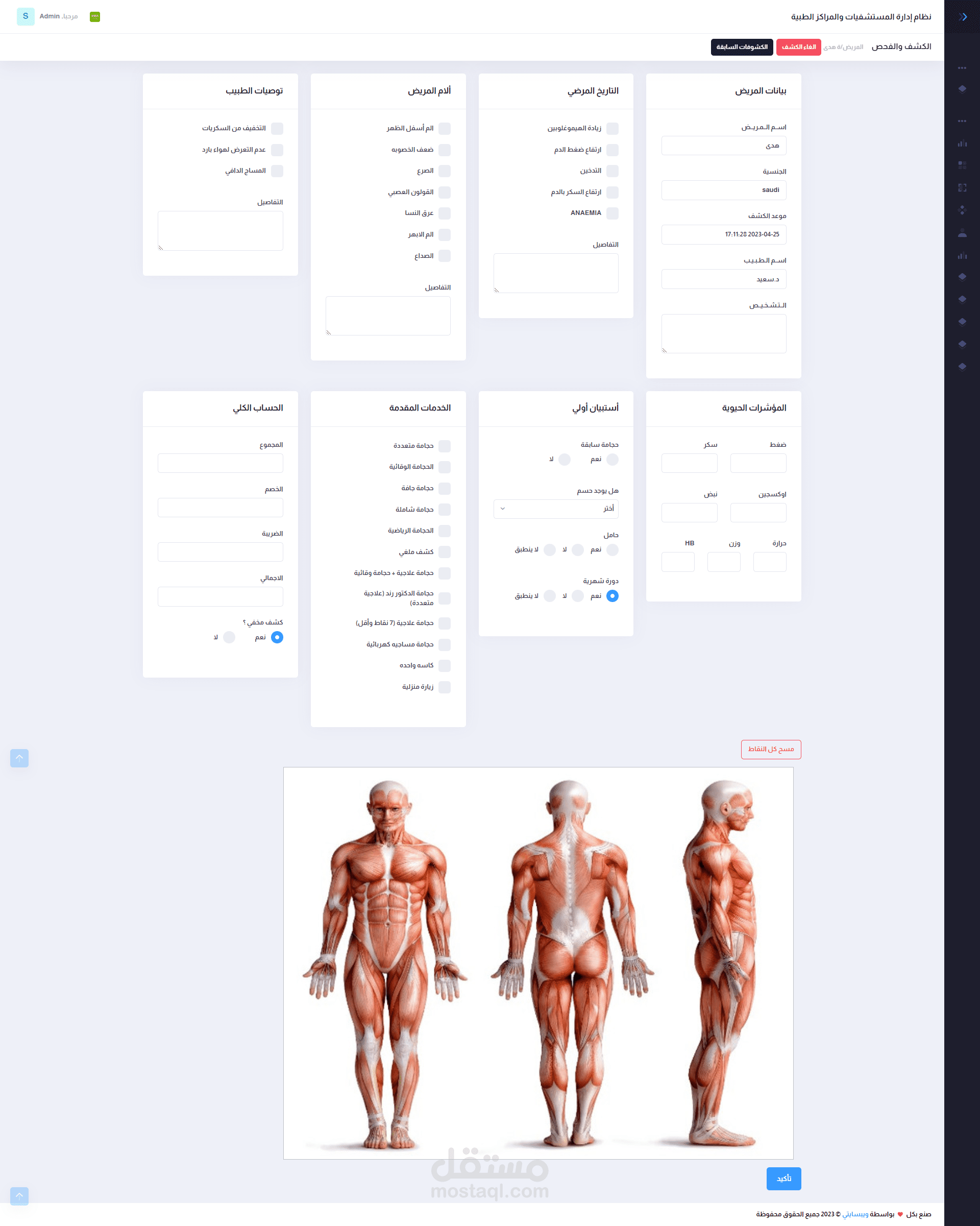Viewport: 980px width, 1226px height.
Task: Click the dashed-frame scan sidebar icon
Action: 962,188
